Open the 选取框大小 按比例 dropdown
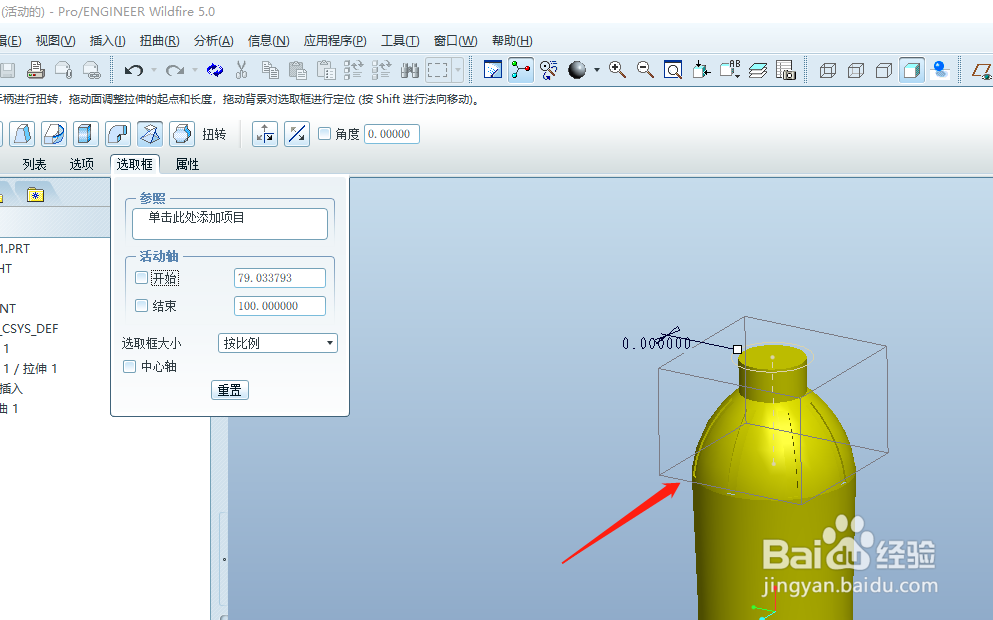 coord(277,343)
